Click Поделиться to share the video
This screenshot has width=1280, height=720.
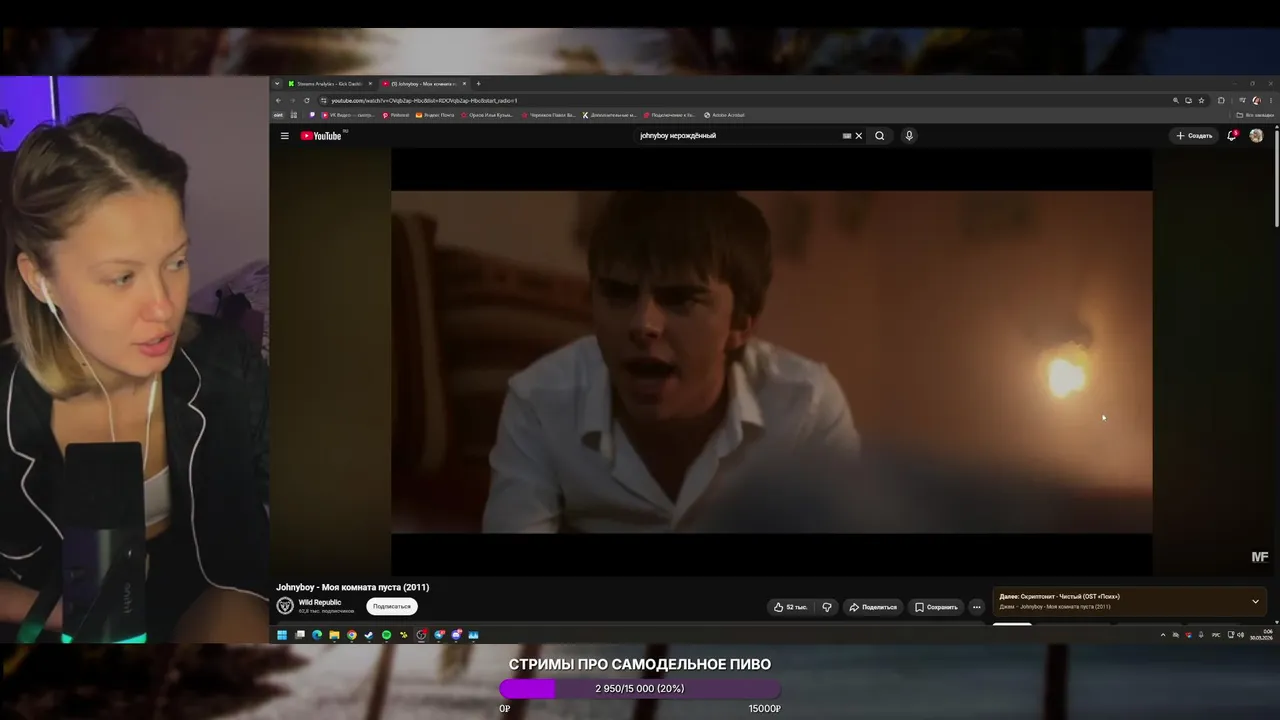[x=873, y=607]
